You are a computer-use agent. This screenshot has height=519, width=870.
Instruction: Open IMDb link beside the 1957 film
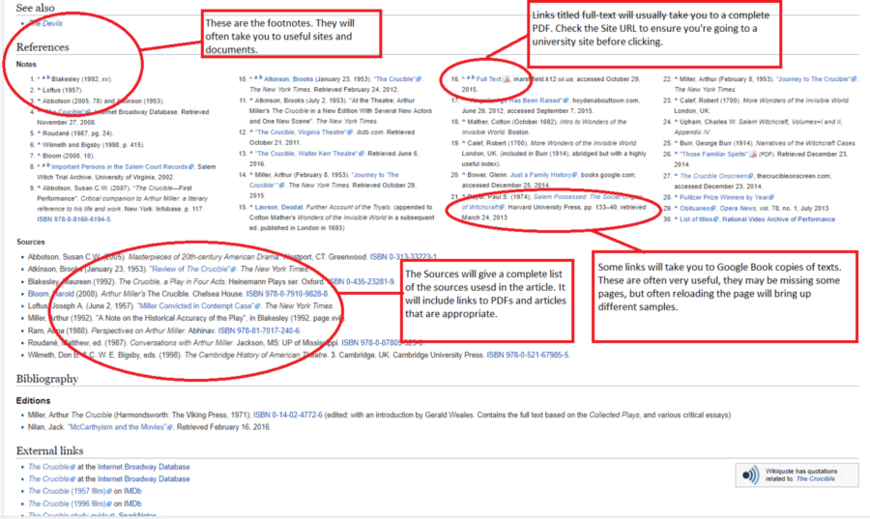tap(132, 491)
